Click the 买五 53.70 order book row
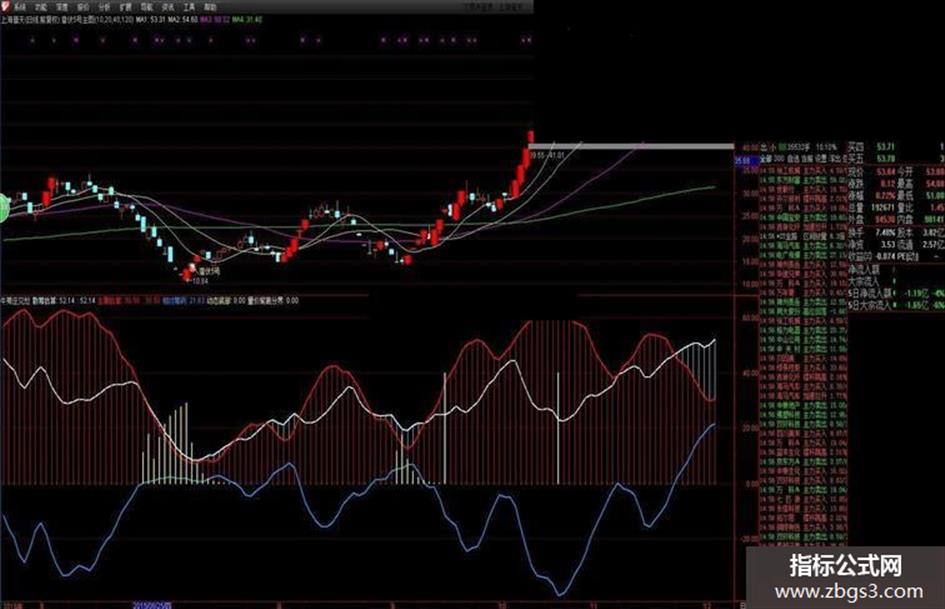Viewport: 945px width, 609px height. tap(896, 159)
